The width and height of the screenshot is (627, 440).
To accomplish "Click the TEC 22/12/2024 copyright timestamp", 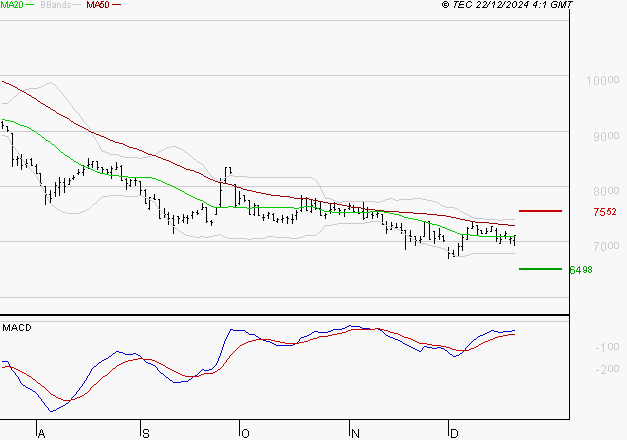I will point(507,5).
